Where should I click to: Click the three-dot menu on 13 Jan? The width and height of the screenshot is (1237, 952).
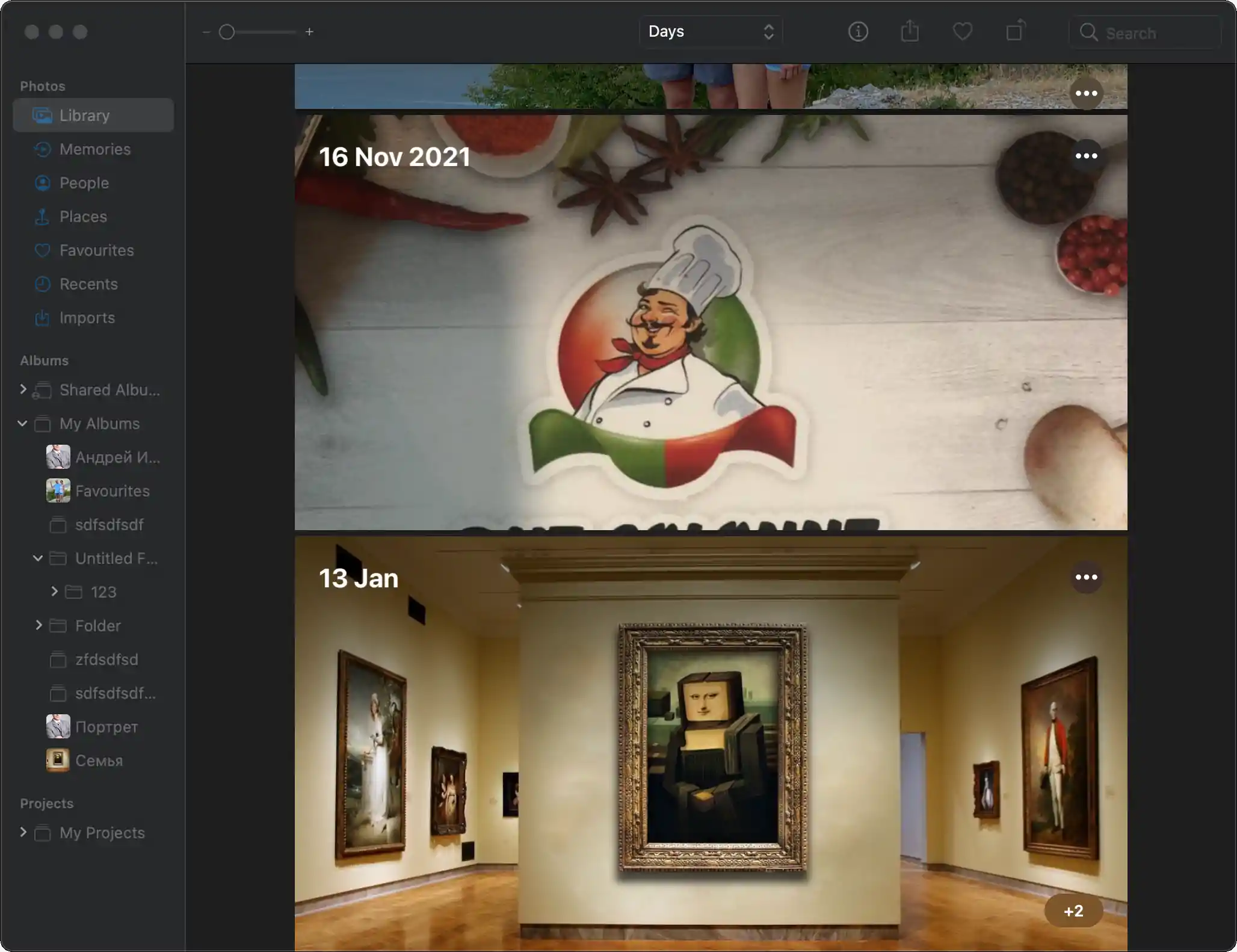pyautogui.click(x=1086, y=577)
